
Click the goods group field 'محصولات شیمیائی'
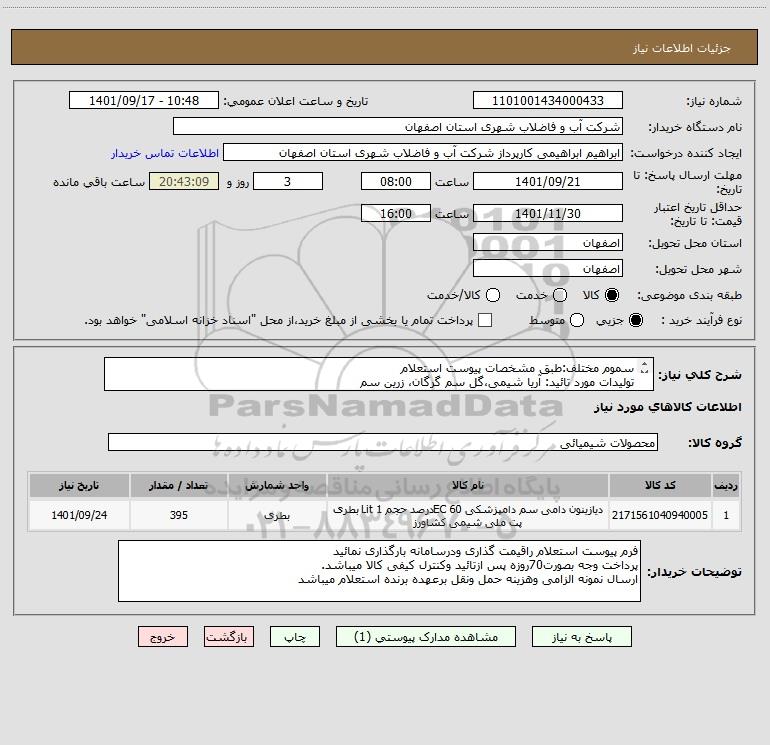tap(383, 442)
